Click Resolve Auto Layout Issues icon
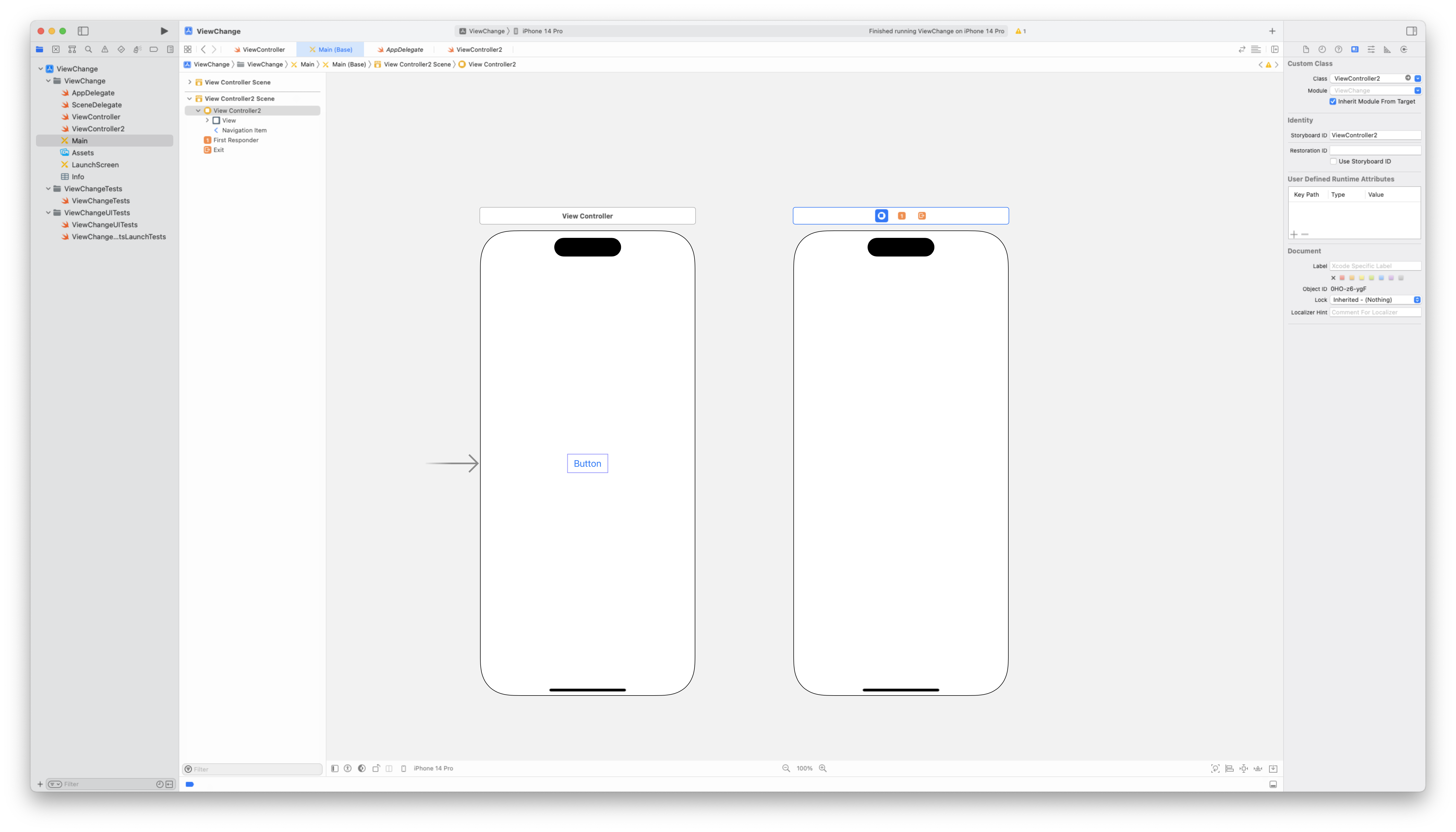 pyautogui.click(x=1258, y=769)
